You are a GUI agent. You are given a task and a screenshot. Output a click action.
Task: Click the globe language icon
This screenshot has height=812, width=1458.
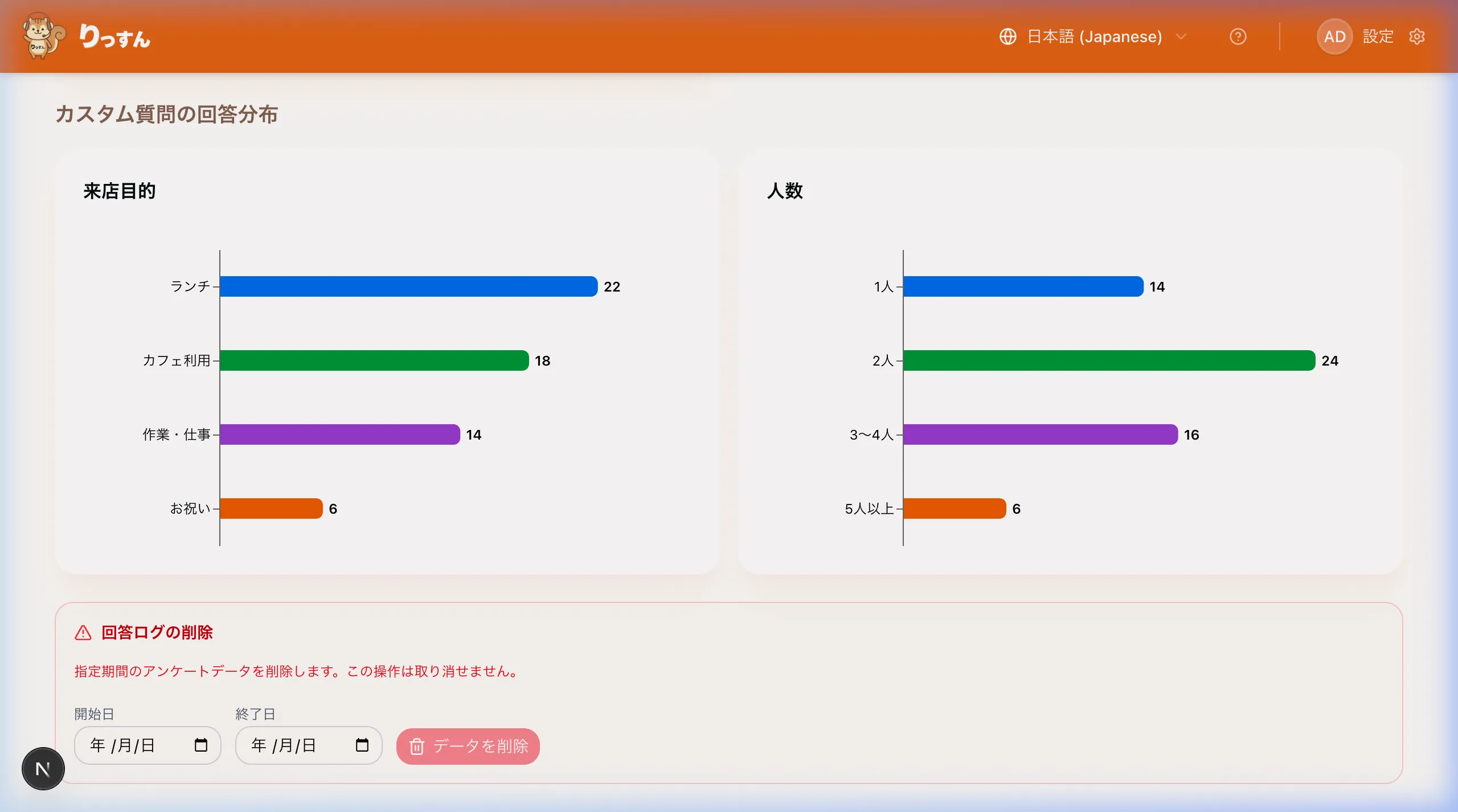click(1008, 36)
